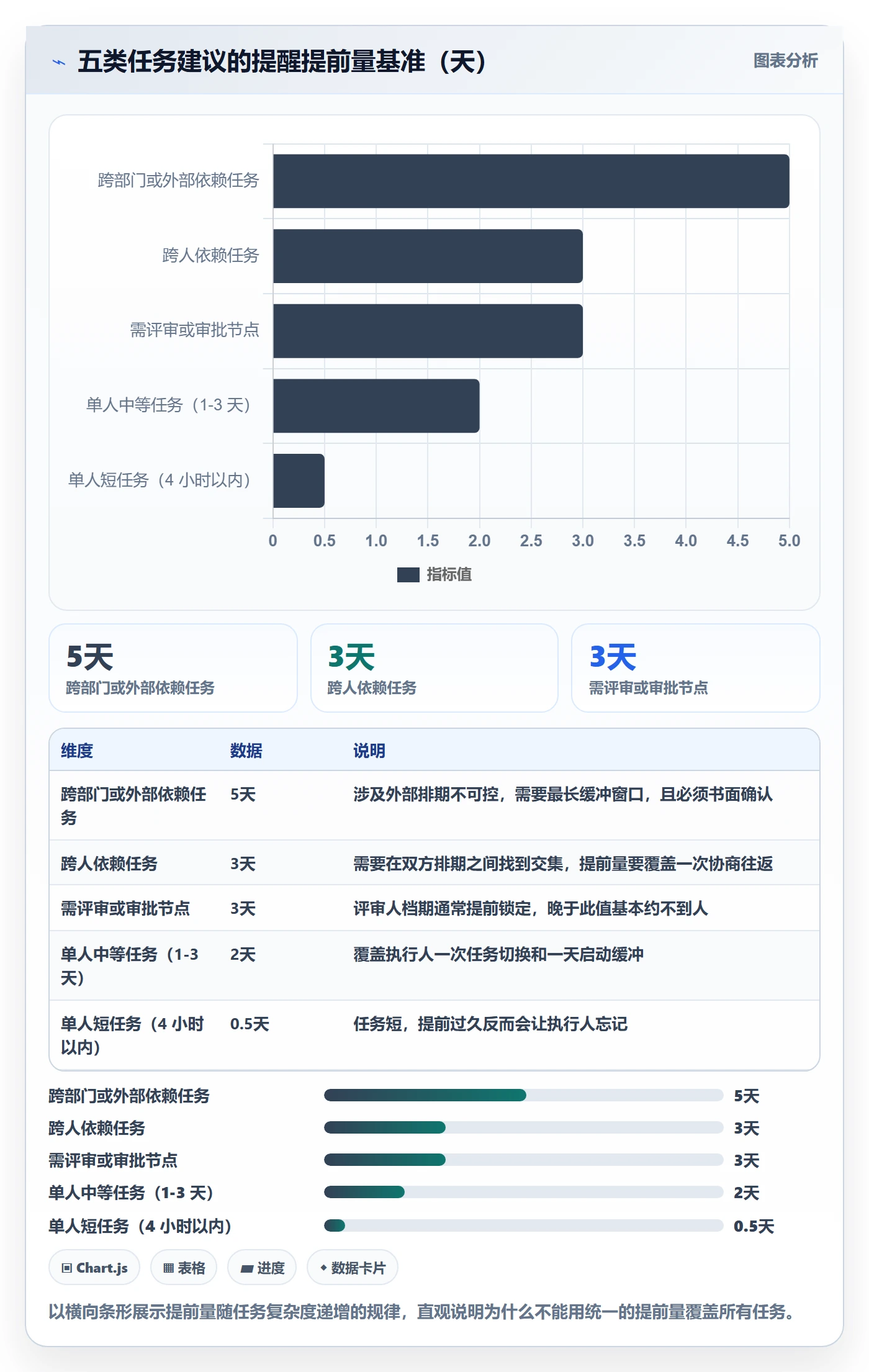
Task: Click table cell 需要在双方排期之间找到交集
Action: pyautogui.click(x=563, y=864)
